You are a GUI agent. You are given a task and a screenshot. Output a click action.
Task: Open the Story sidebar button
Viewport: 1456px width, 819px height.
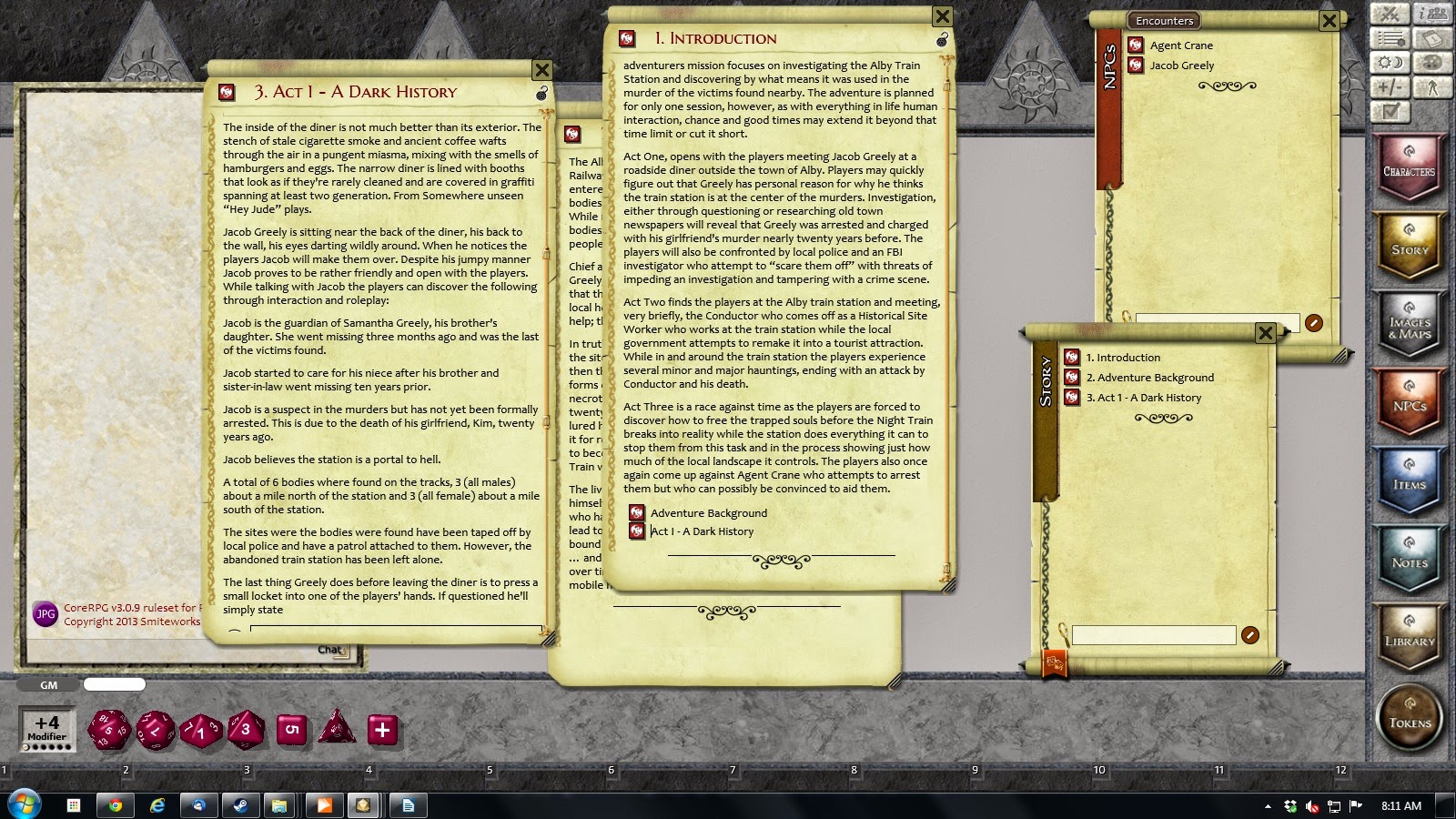coord(1410,245)
